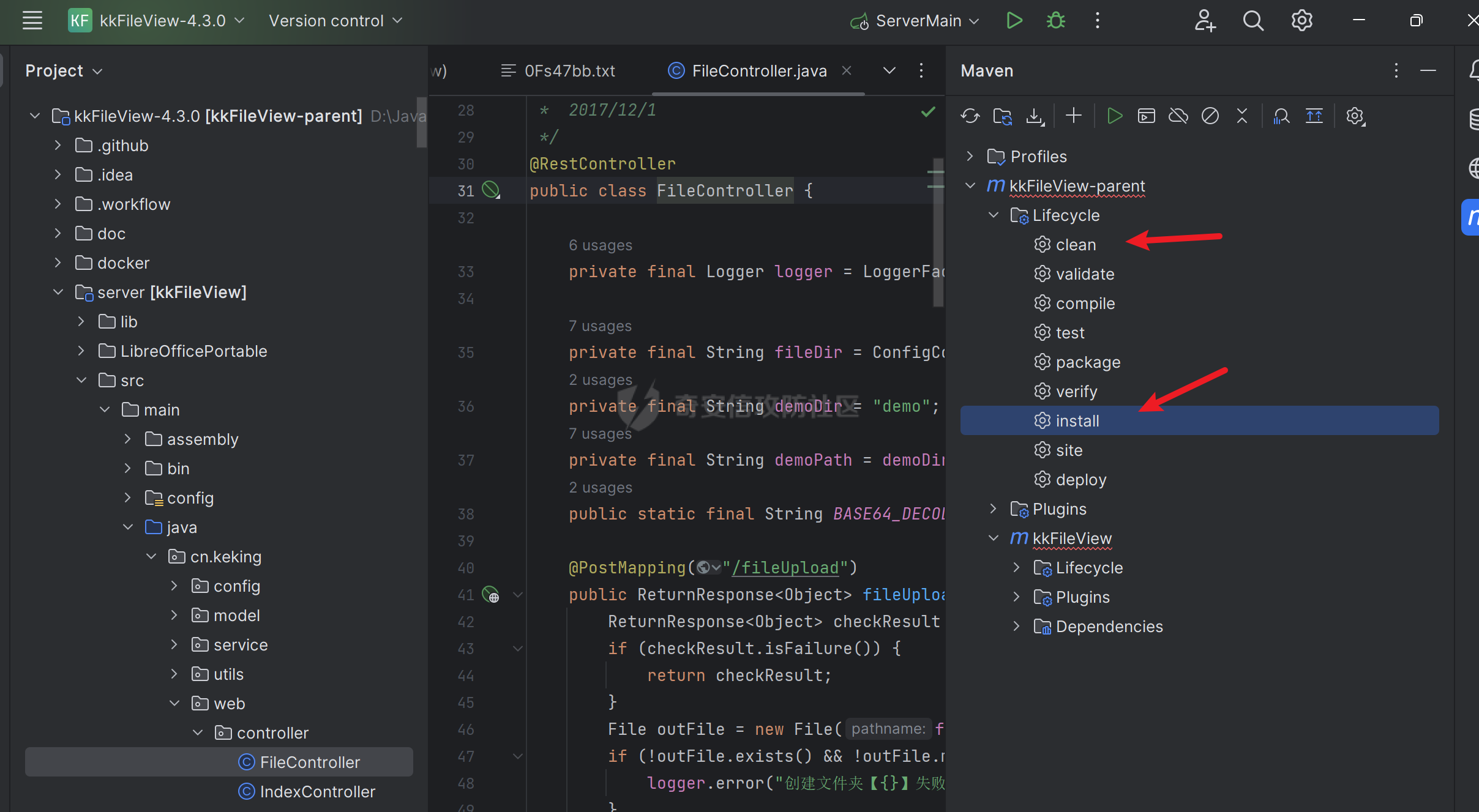Click the inspection green checkmark in editor
The image size is (1479, 812).
coord(929,111)
